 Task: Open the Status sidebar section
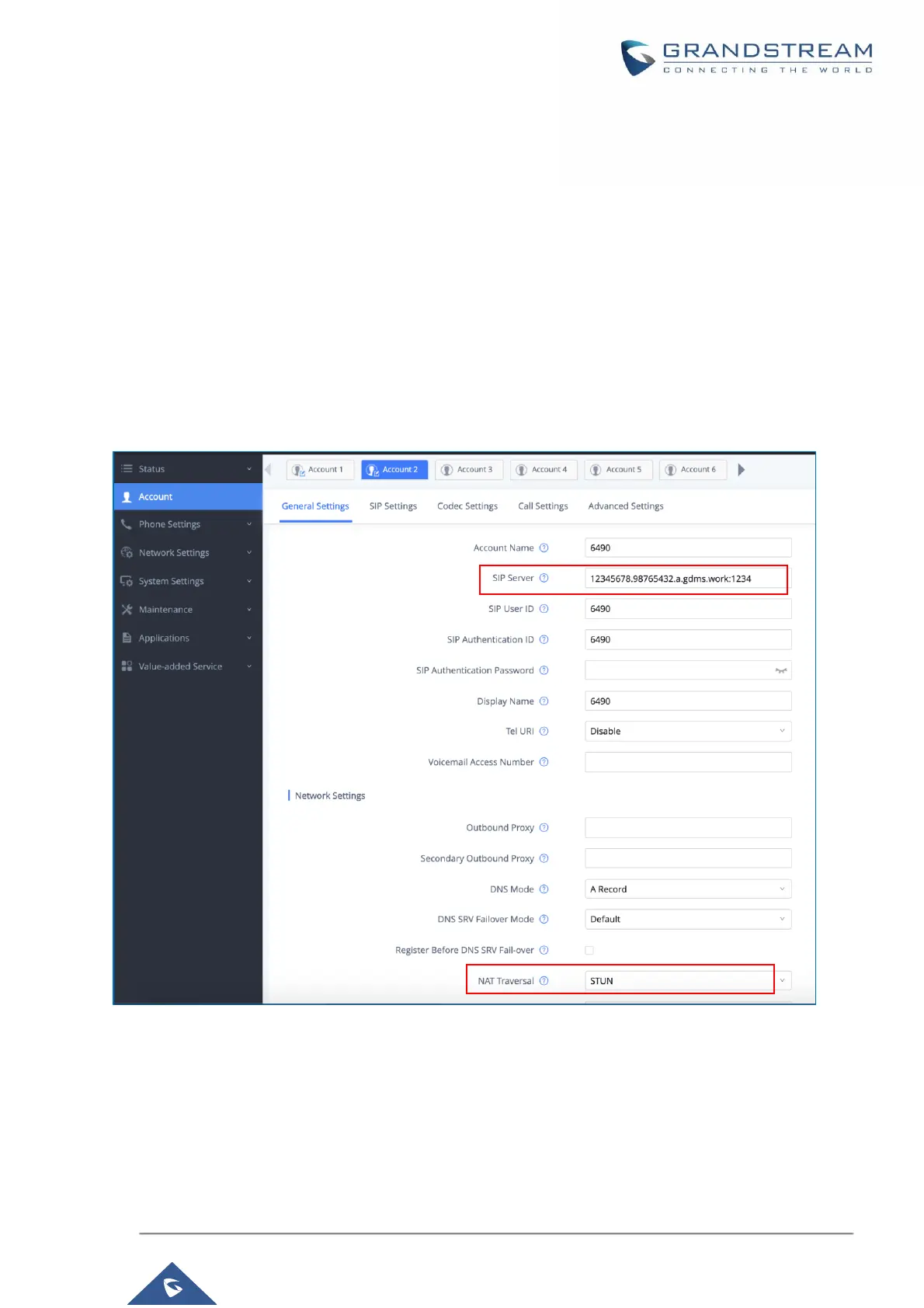click(188, 468)
